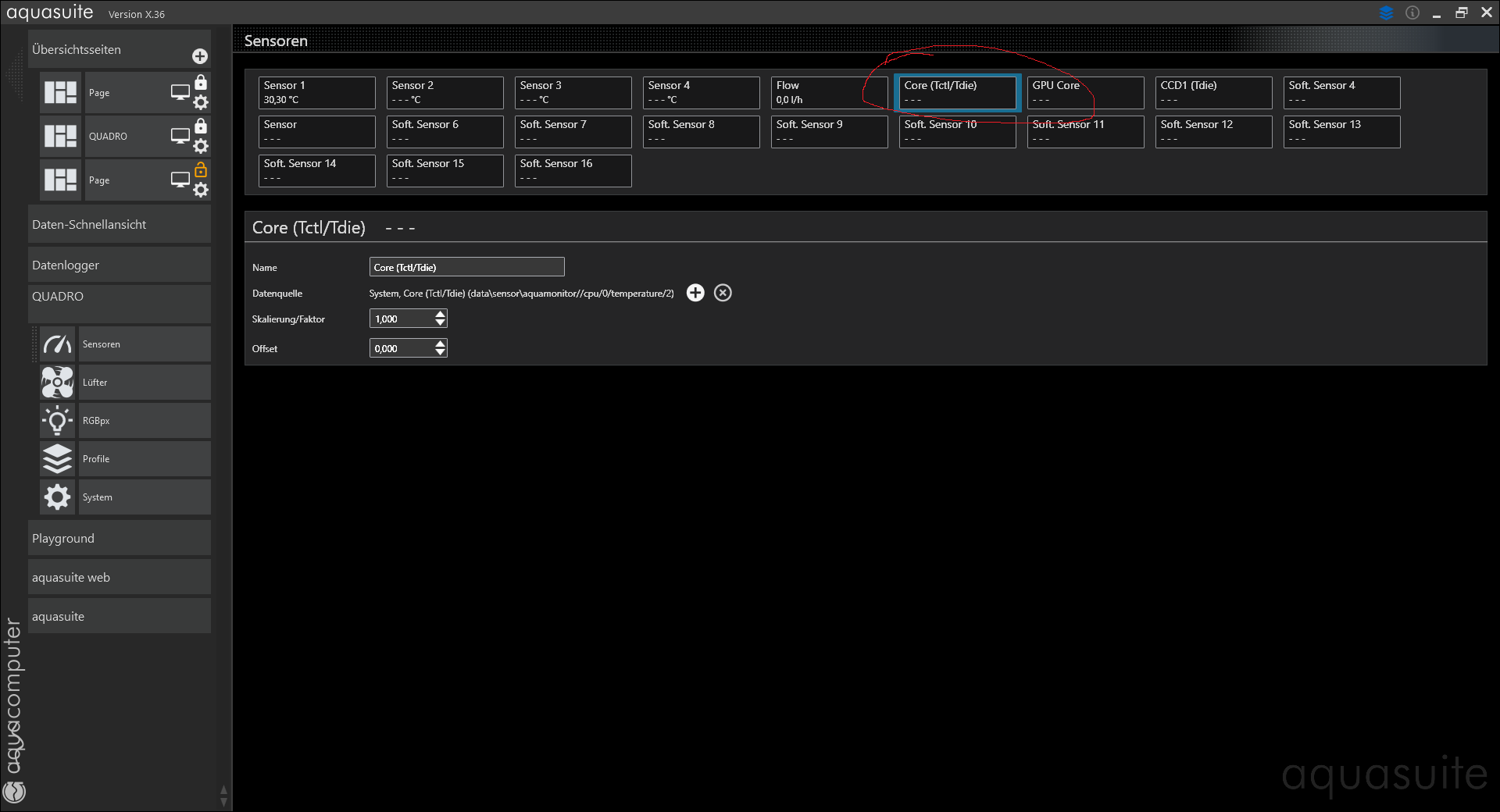This screenshot has width=1500, height=812.
Task: Open the Lüfter fan icon
Action: click(58, 383)
